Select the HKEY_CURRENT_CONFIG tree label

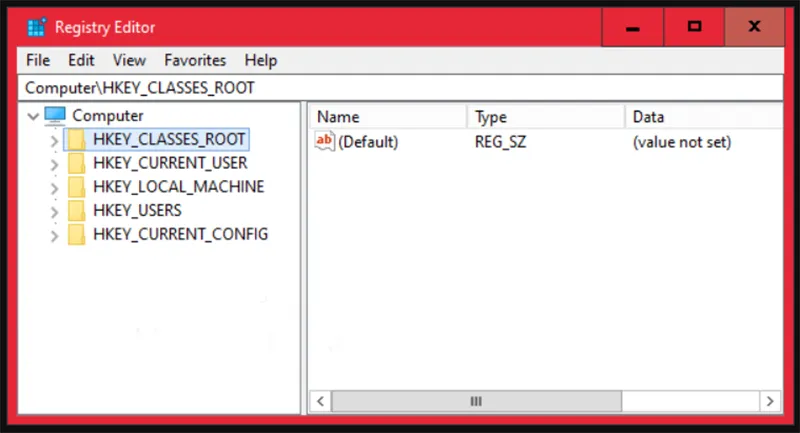pos(180,234)
